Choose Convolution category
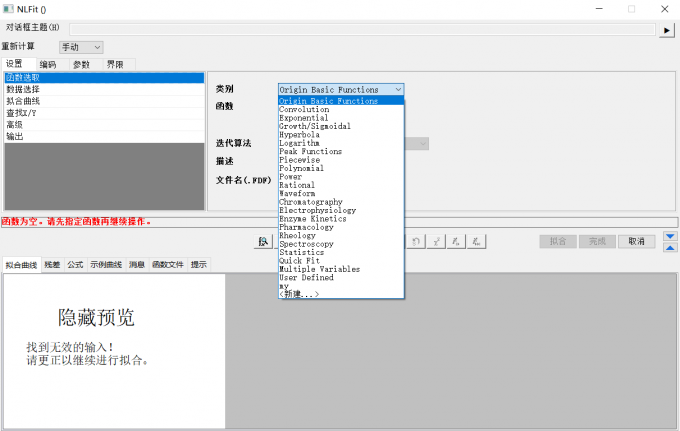The width and height of the screenshot is (680, 431). (341, 109)
